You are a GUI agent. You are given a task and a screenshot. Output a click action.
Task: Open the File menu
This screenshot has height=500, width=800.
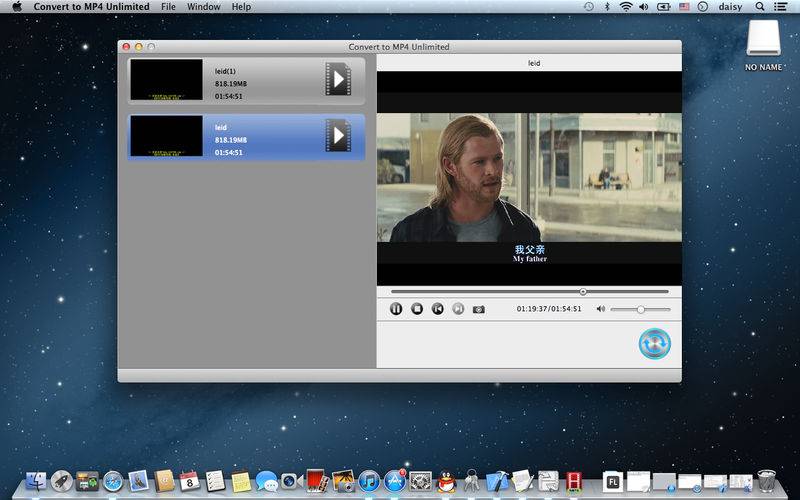click(168, 7)
